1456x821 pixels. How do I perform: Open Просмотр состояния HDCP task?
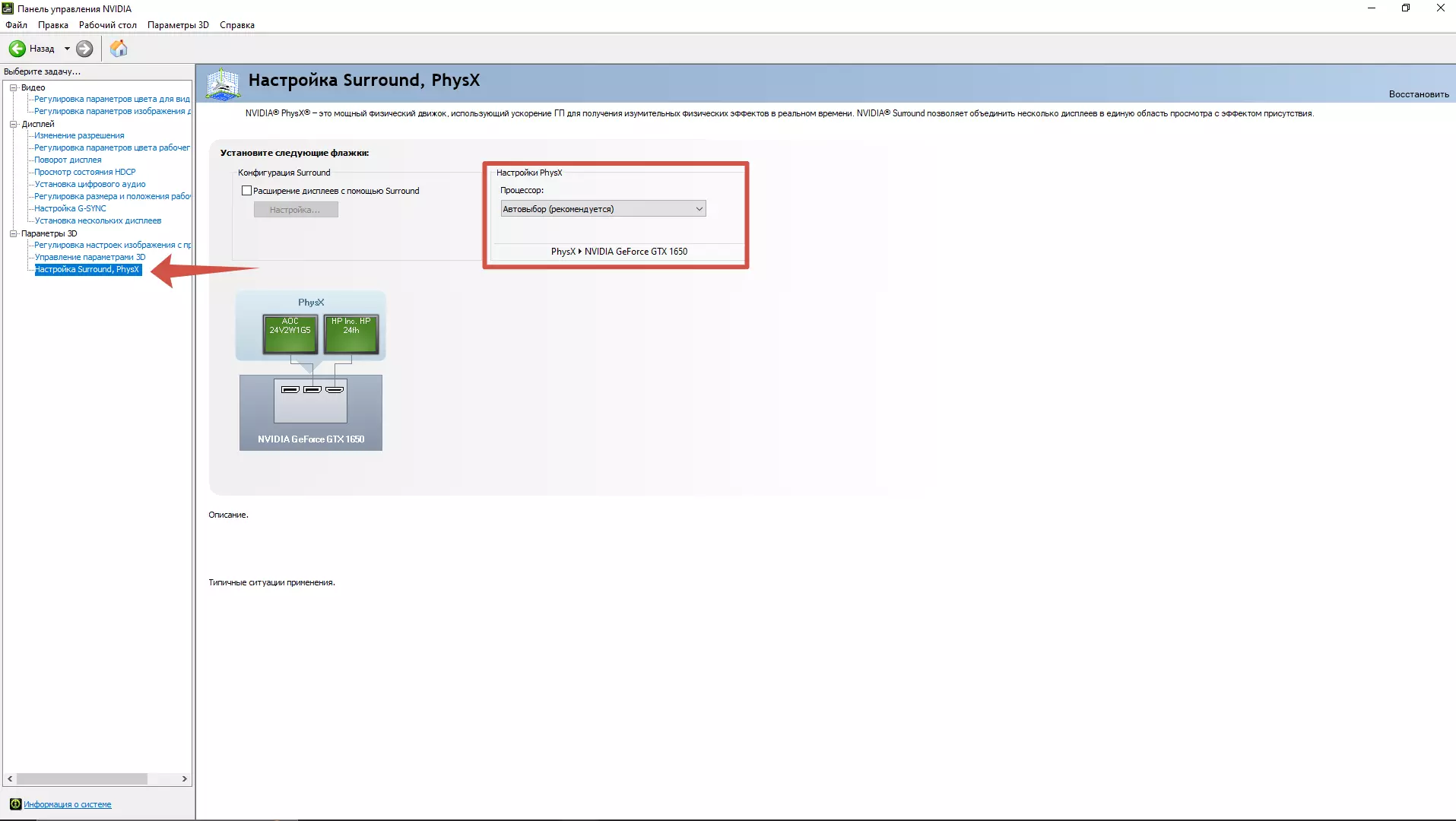tap(85, 172)
